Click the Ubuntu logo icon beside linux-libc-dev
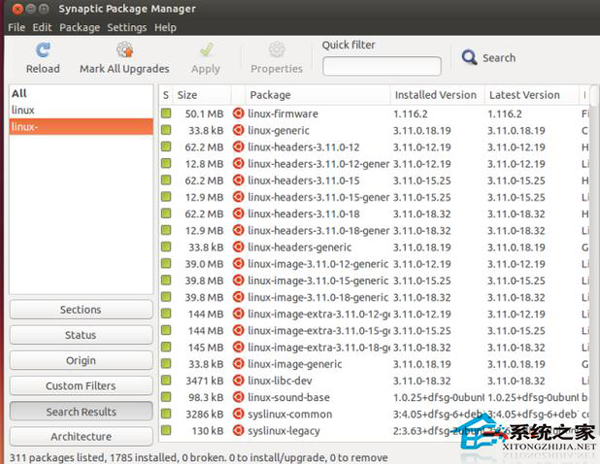The image size is (600, 464). click(x=238, y=381)
